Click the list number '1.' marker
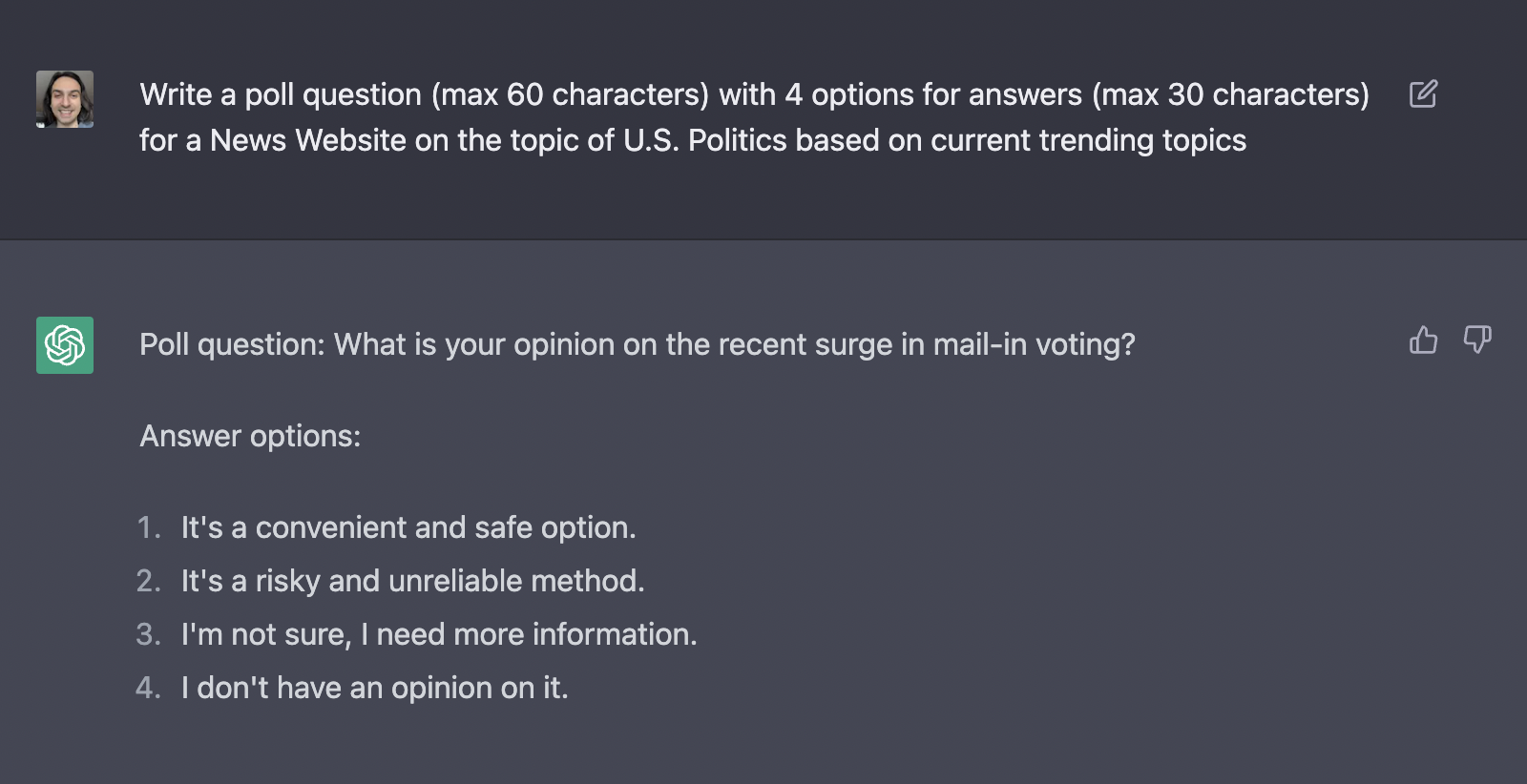Image resolution: width=1527 pixels, height=784 pixels. [x=149, y=527]
